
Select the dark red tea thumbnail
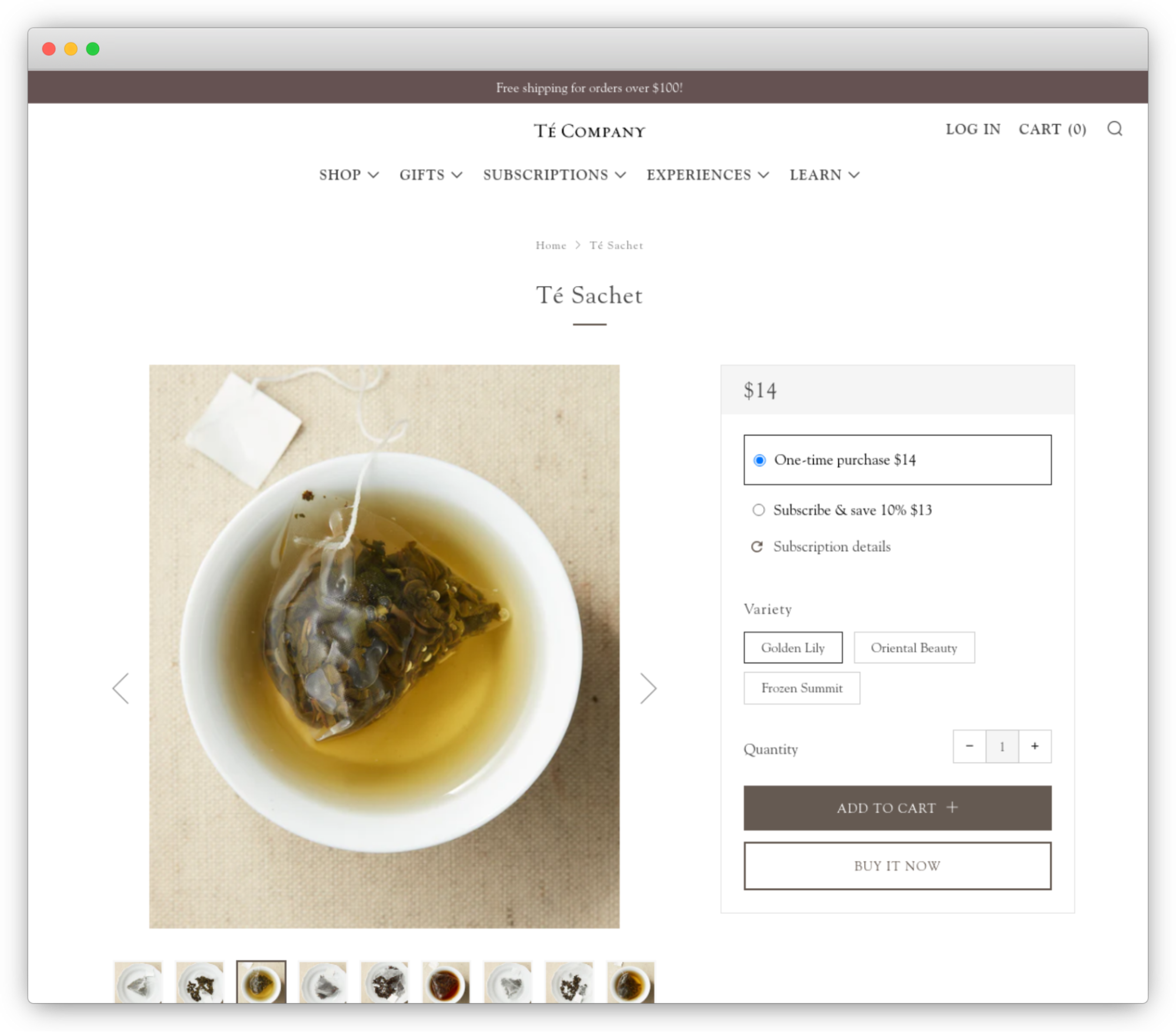tap(446, 983)
